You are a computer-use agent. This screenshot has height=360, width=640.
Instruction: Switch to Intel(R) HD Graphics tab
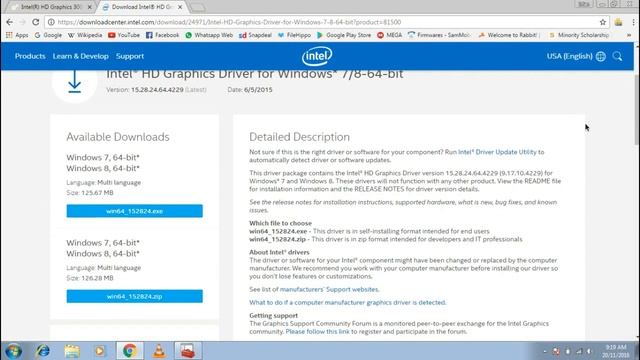[51, 7]
